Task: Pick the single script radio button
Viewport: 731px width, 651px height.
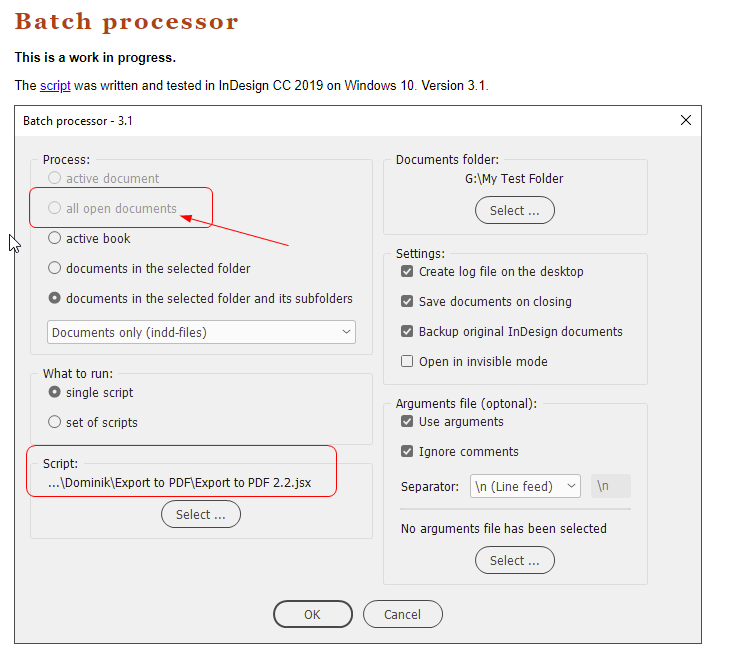Action: pyautogui.click(x=55, y=393)
